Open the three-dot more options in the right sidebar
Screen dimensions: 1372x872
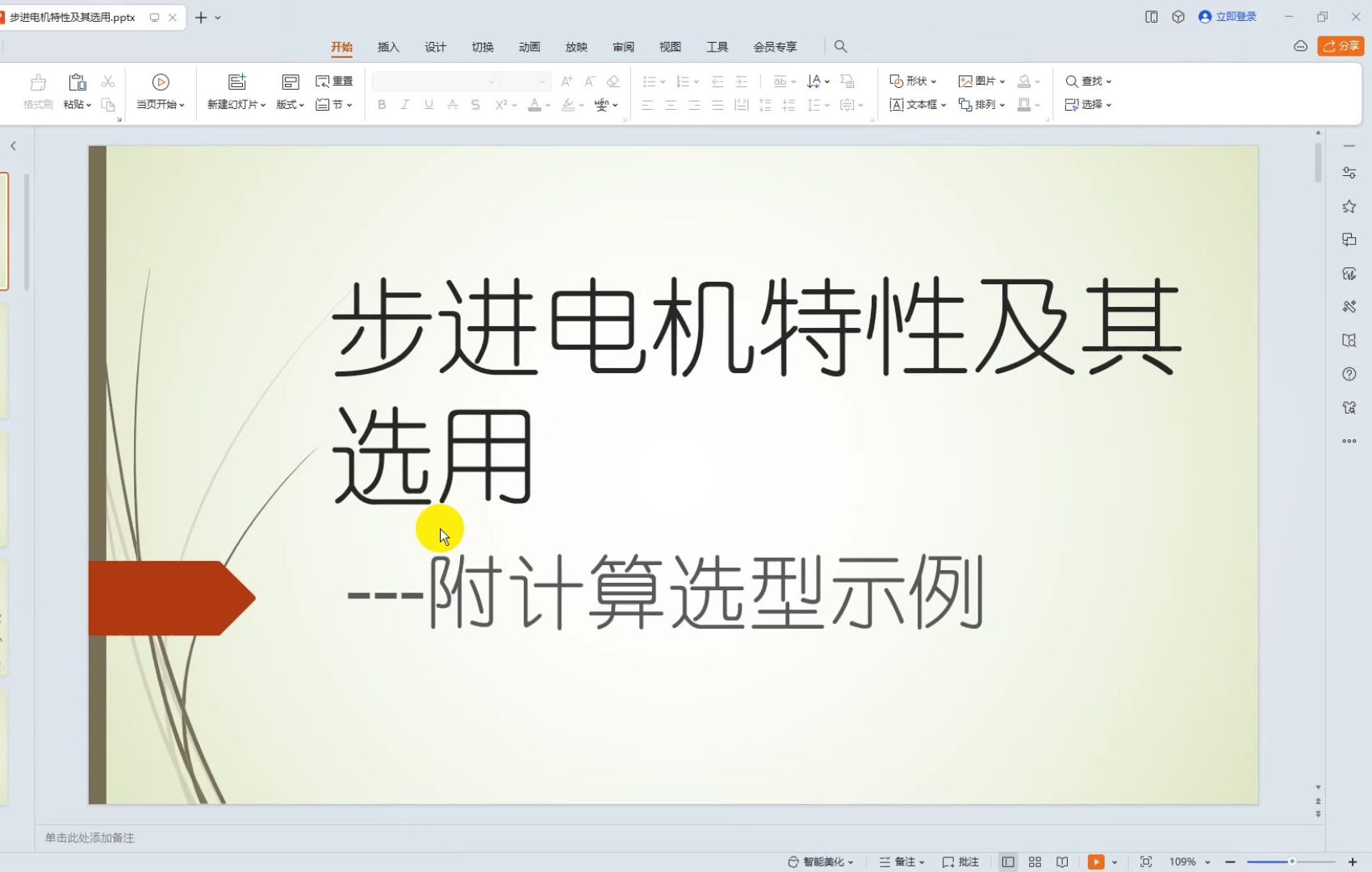1349,441
